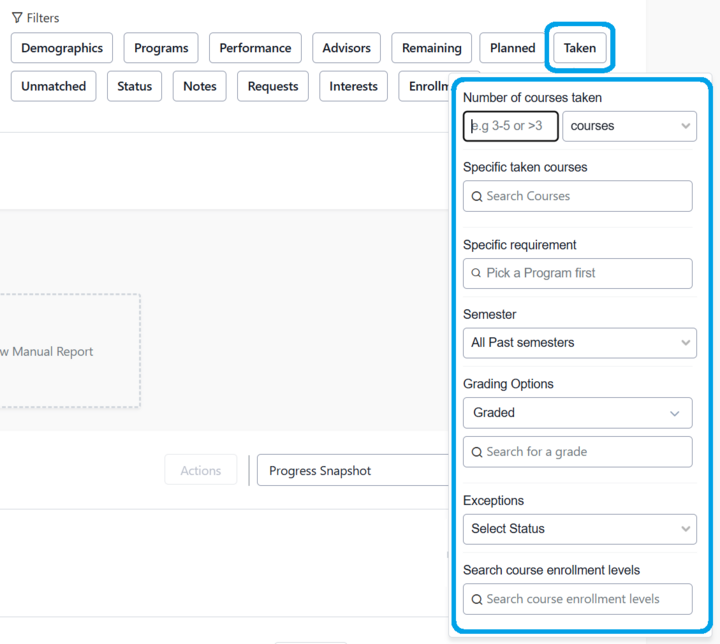
Task: Open the Planned filter
Action: (513, 48)
